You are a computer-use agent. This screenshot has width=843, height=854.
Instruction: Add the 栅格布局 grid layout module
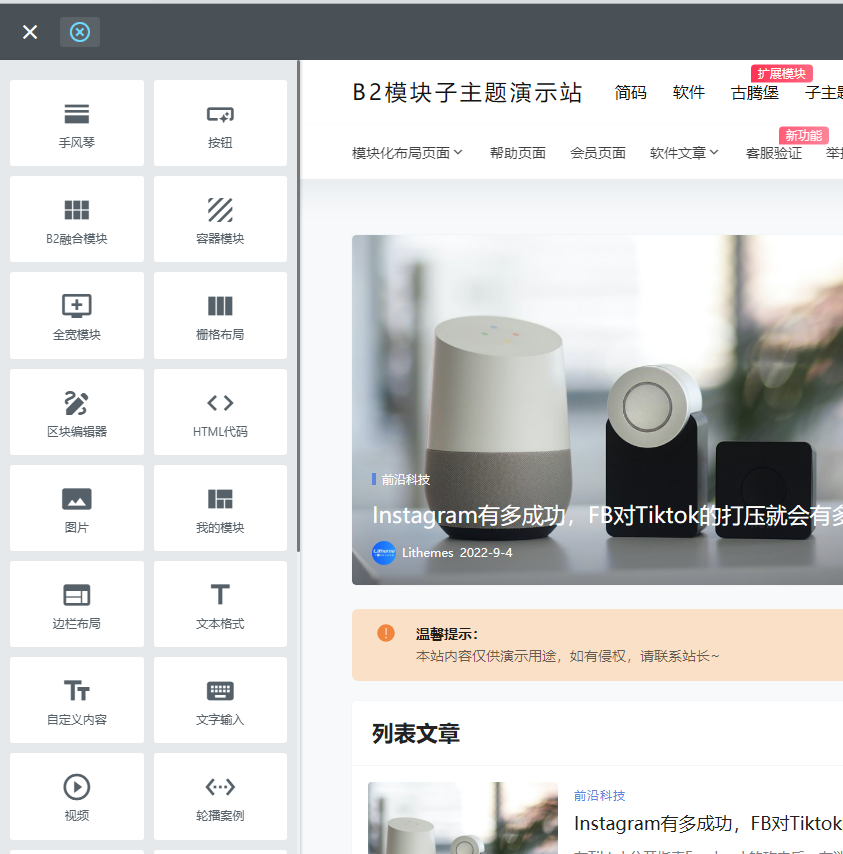tap(220, 315)
